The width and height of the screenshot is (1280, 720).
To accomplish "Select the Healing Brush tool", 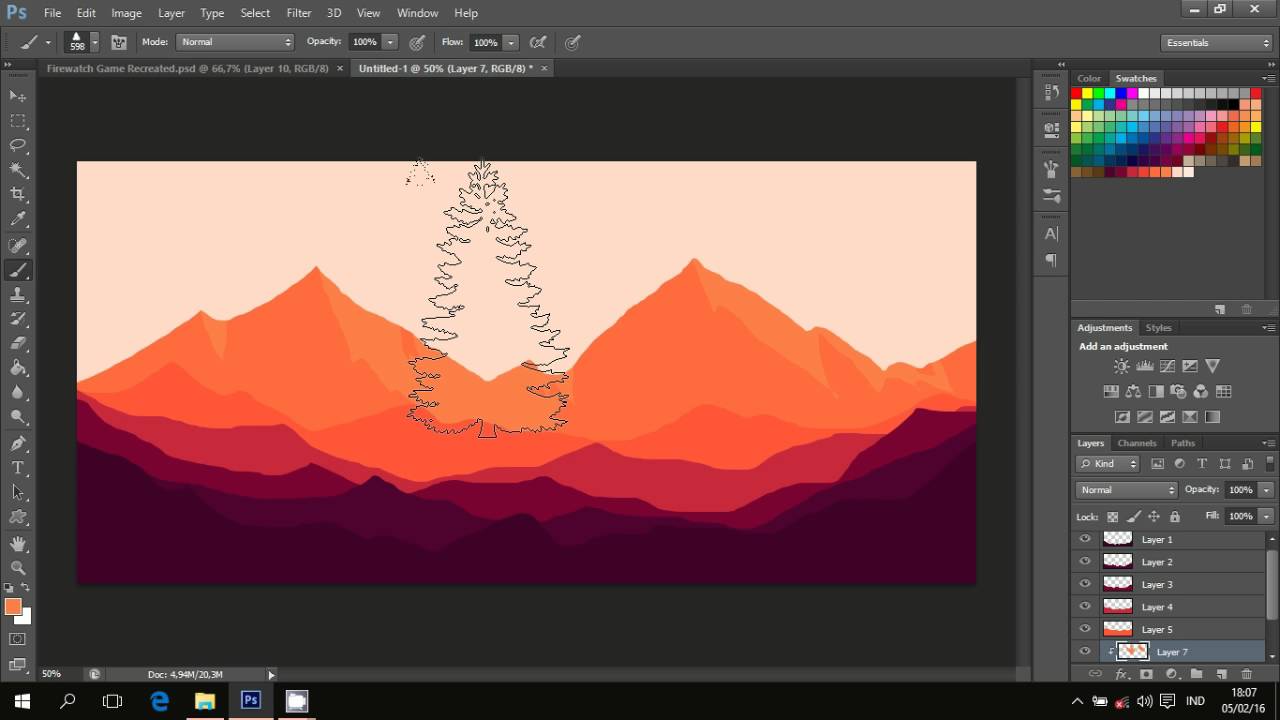I will click(x=18, y=245).
